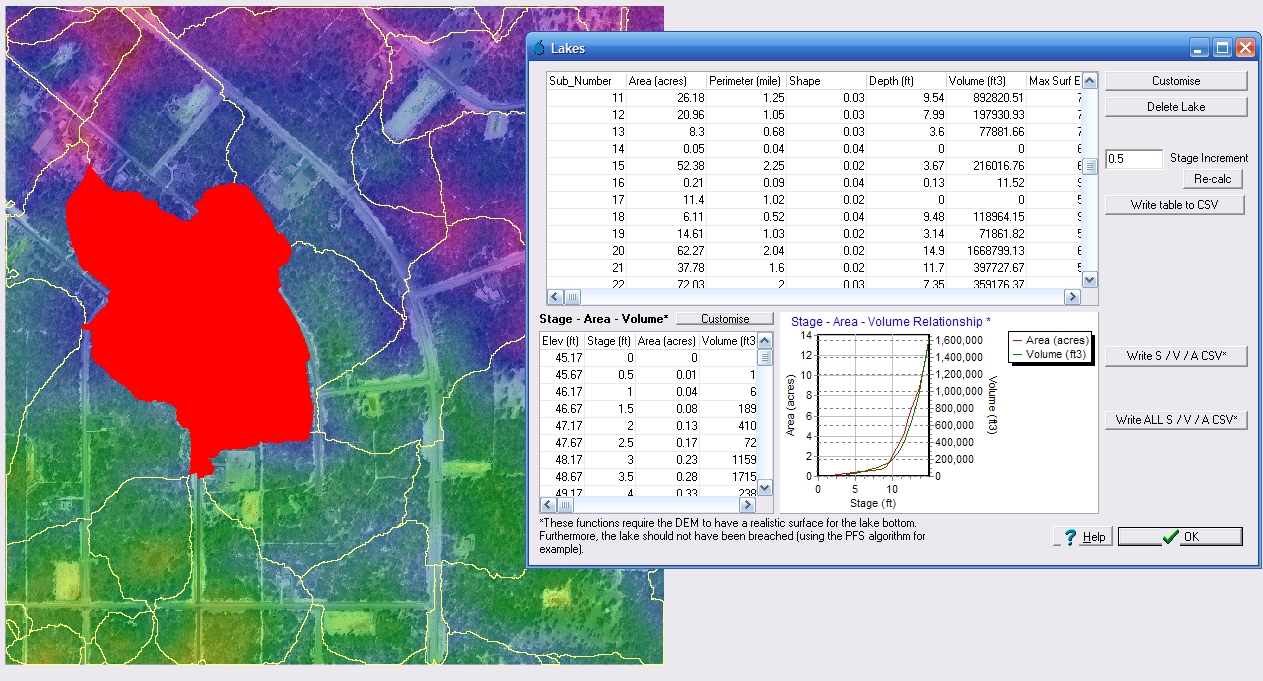This screenshot has width=1263, height=681.
Task: Click Write ALL S / V / A CSV
Action: coord(1175,420)
